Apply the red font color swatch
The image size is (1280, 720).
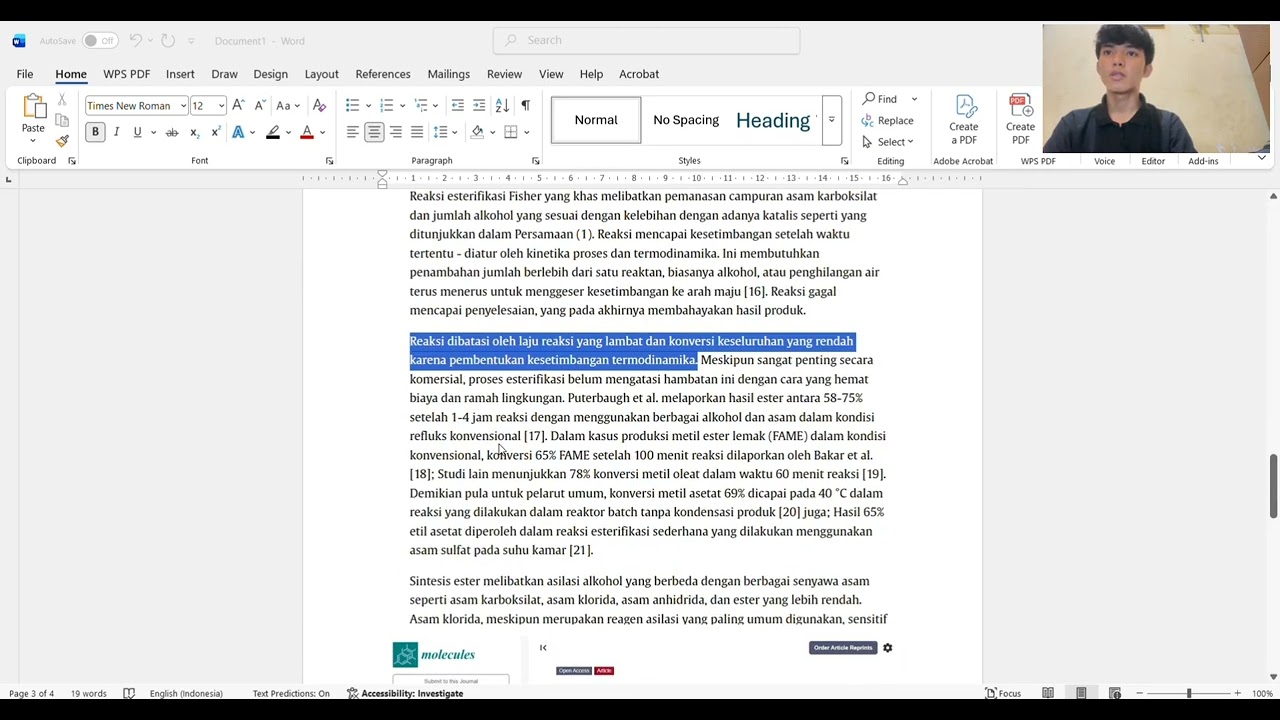click(x=307, y=133)
